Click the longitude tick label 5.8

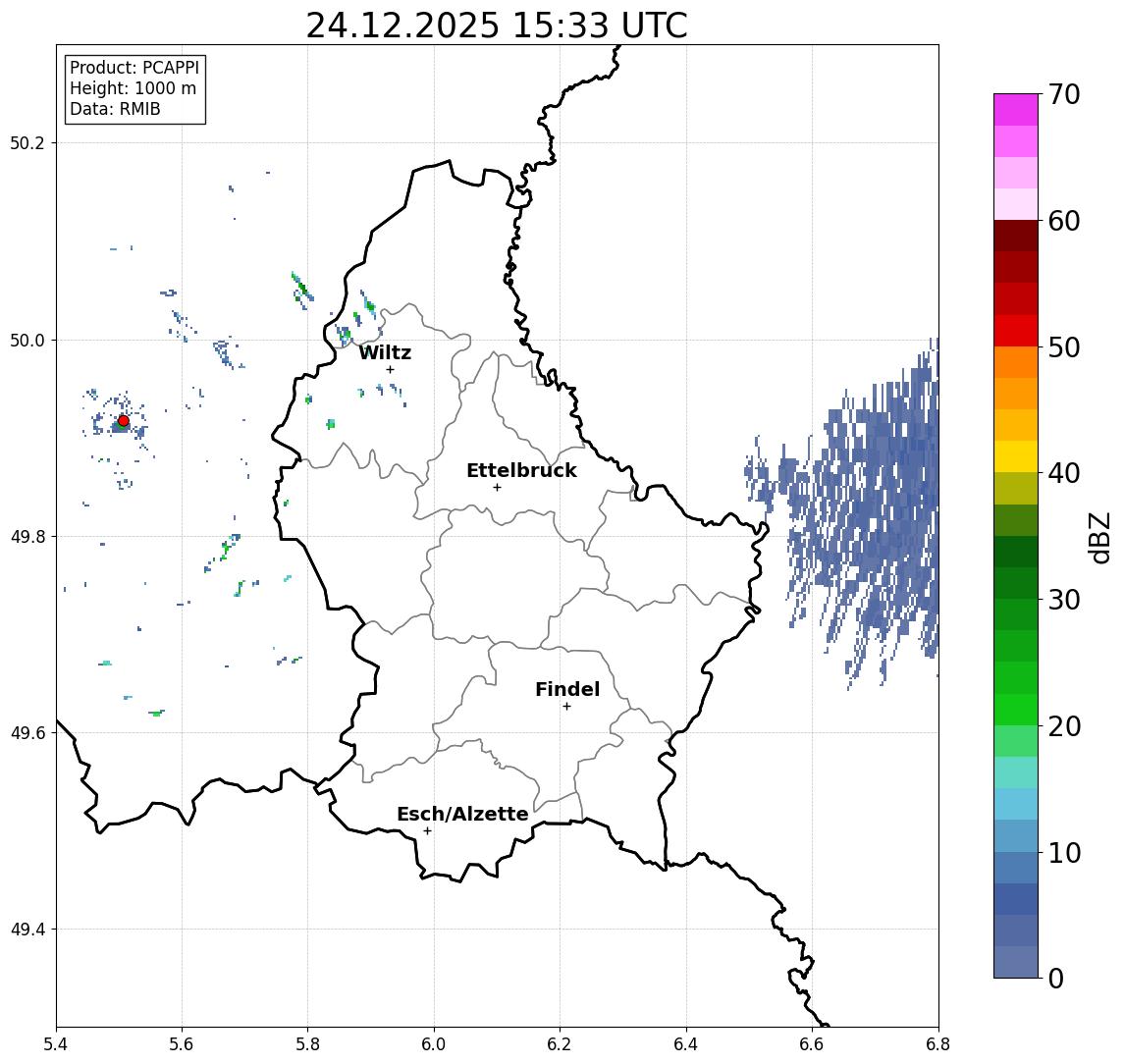click(308, 1044)
